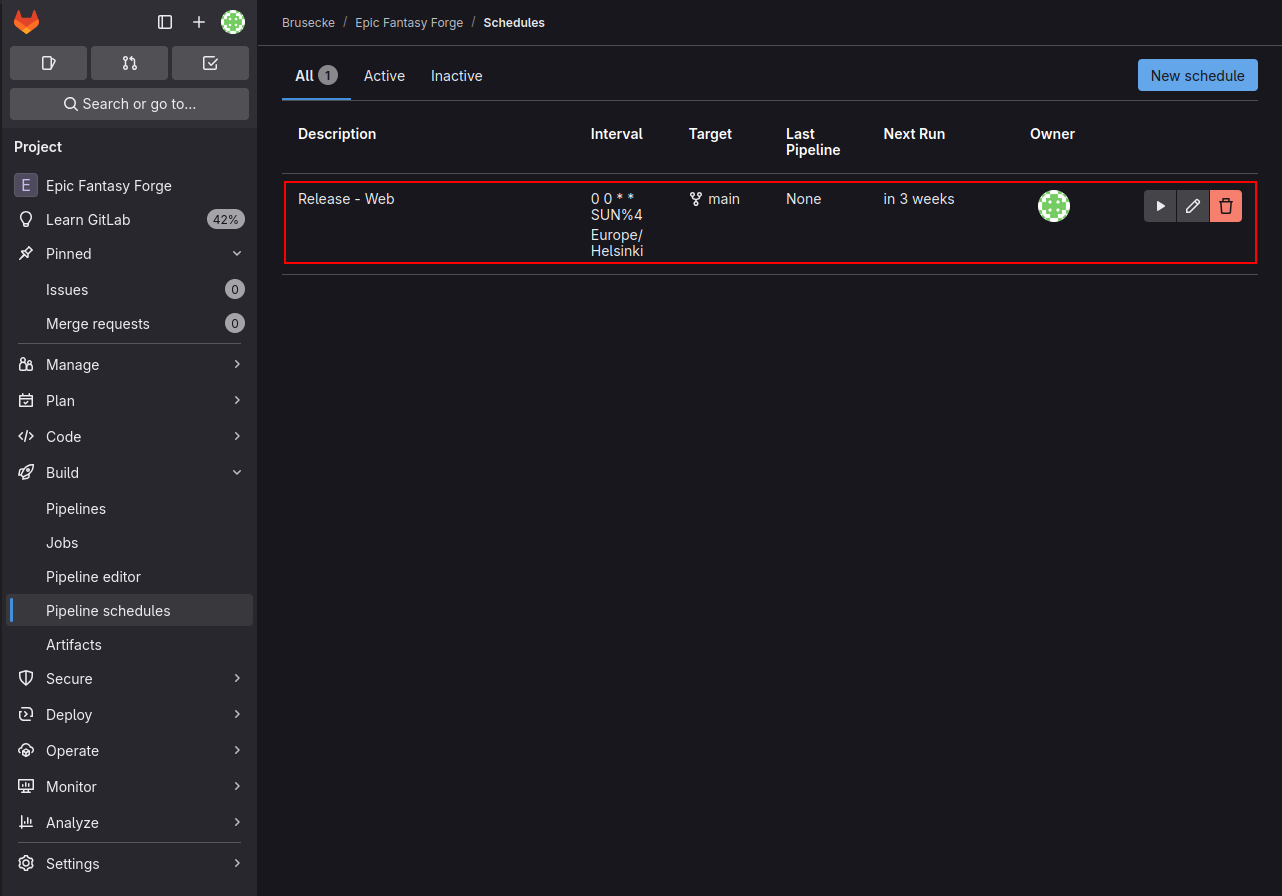The height and width of the screenshot is (896, 1282).
Task: Click the Settings gear icon
Action: [26, 863]
